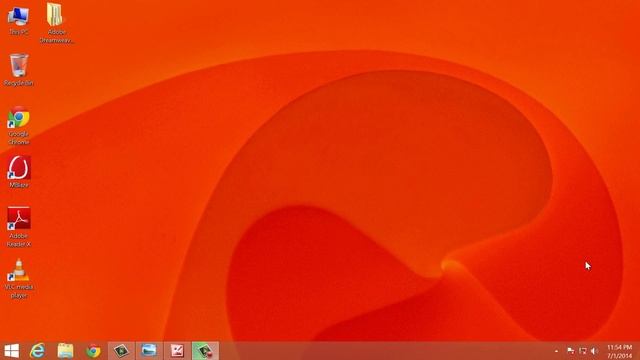This screenshot has height=360, width=640.
Task: Switch to the highlighted recorder app in taskbar
Action: coord(205,351)
